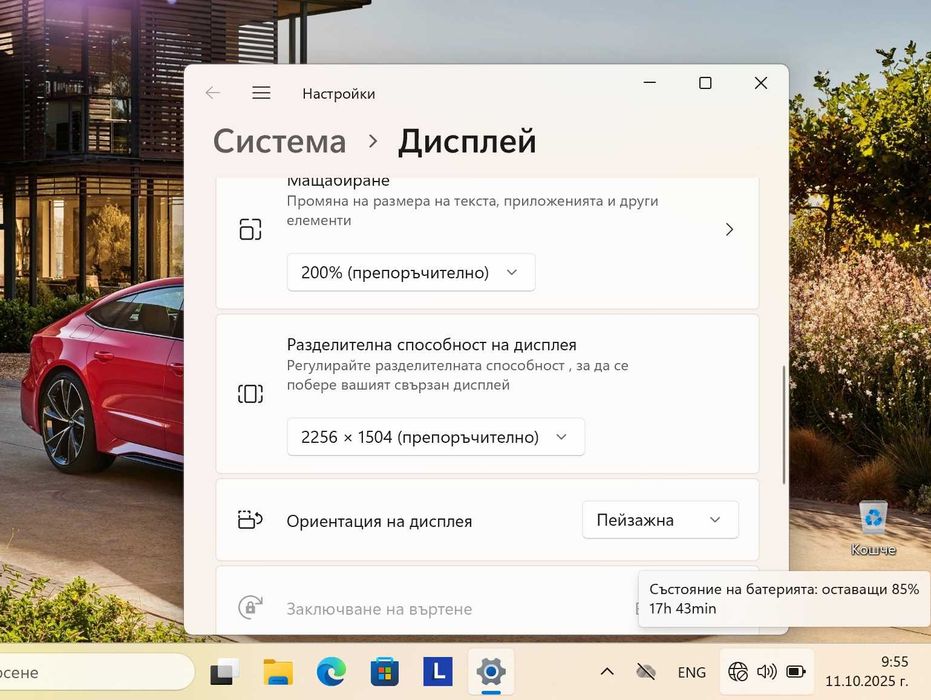Click the OneDrive cloud tray icon
The height and width of the screenshot is (700, 931).
[x=646, y=672]
